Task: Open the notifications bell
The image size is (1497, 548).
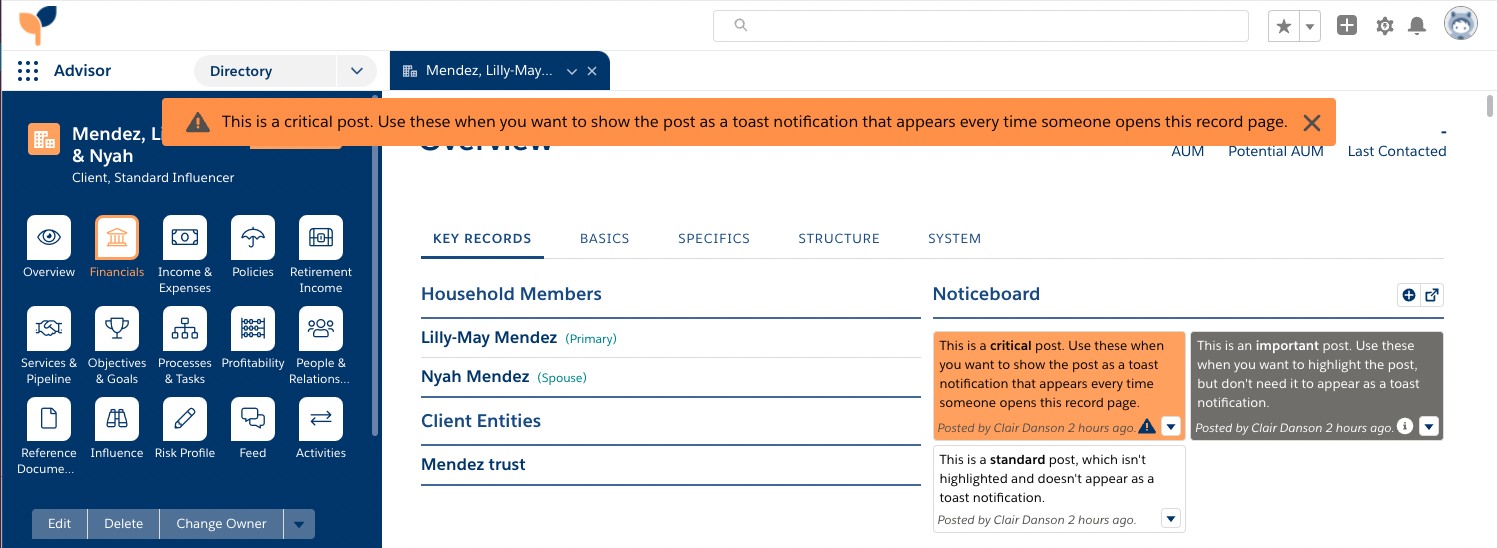Action: pos(1417,26)
